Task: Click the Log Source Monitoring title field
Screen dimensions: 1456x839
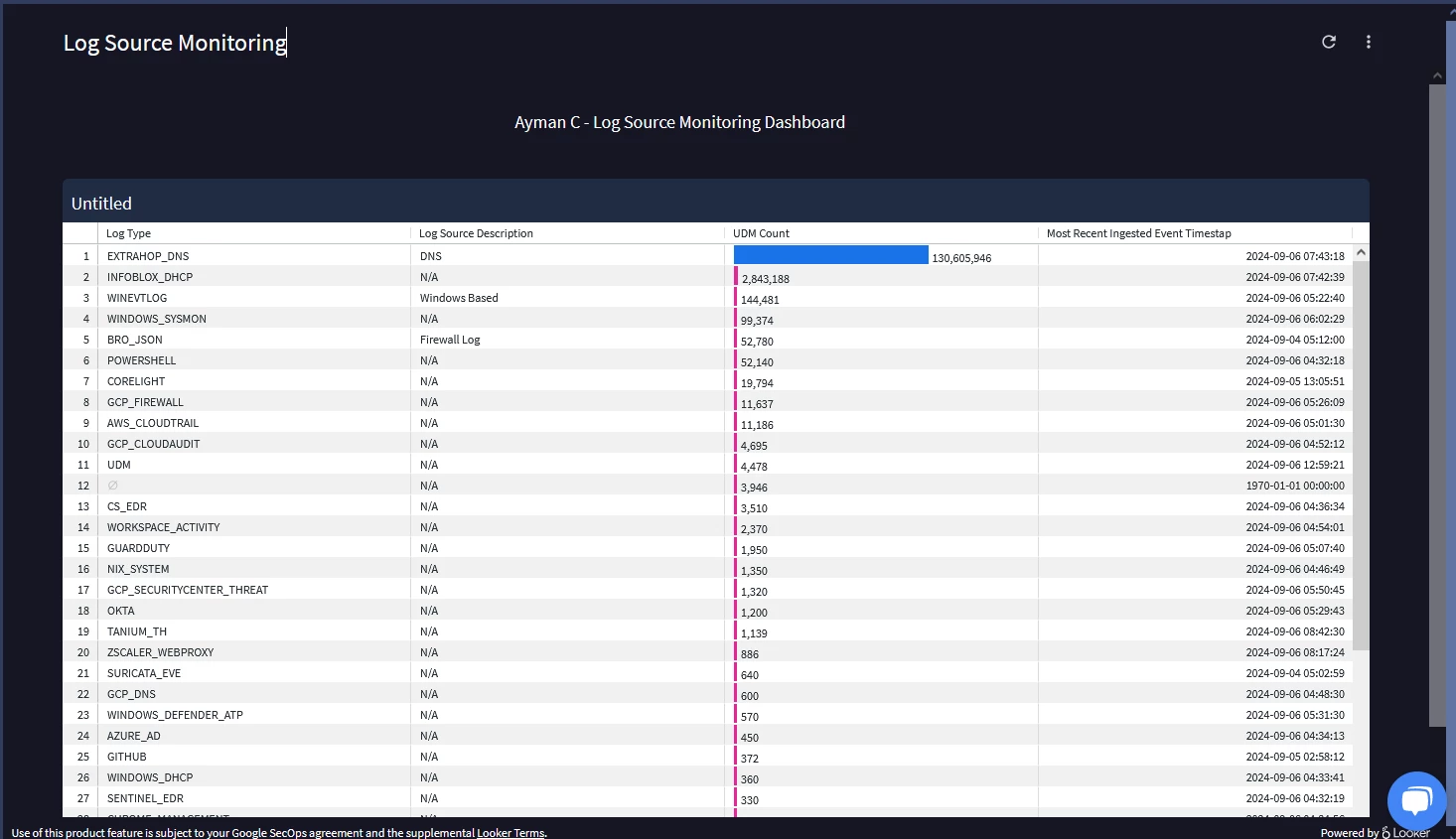Action: (x=176, y=43)
